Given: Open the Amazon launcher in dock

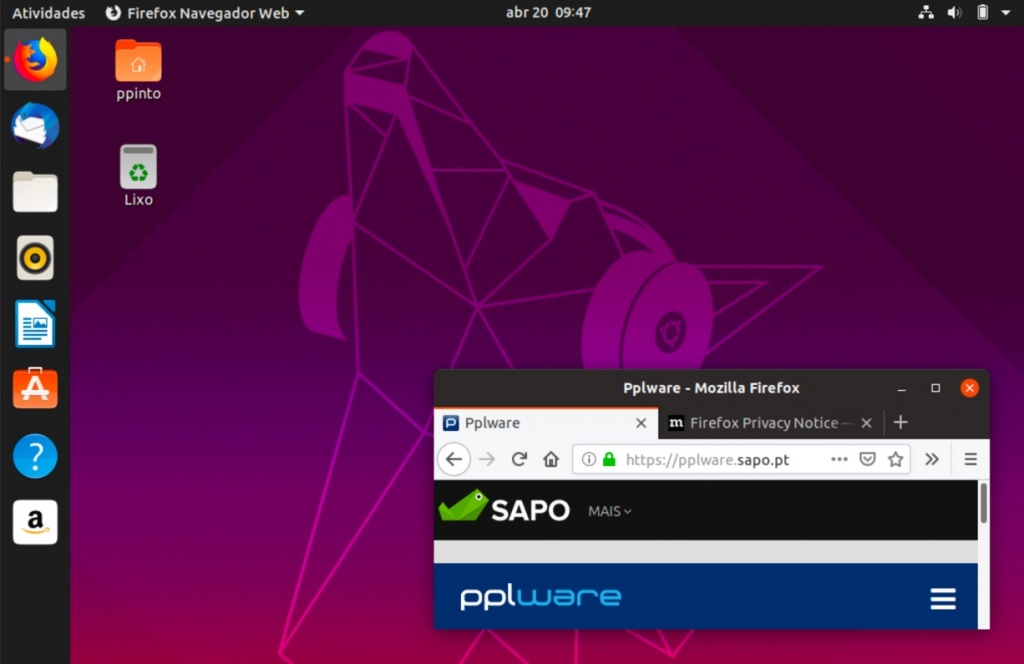Looking at the screenshot, I should (x=35, y=522).
